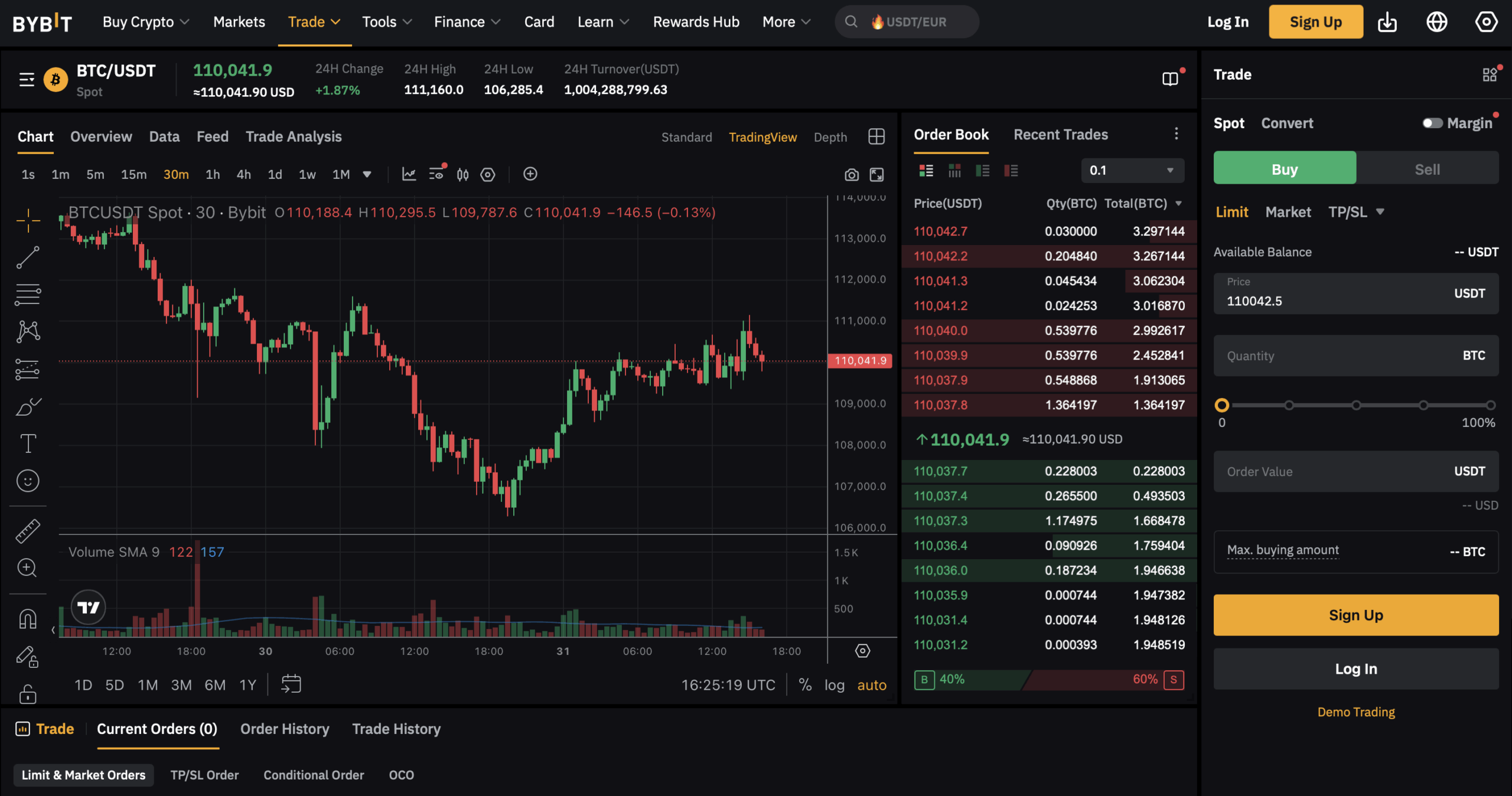The width and height of the screenshot is (1512, 796).
Task: Open the candlestick style selector
Action: tap(462, 175)
